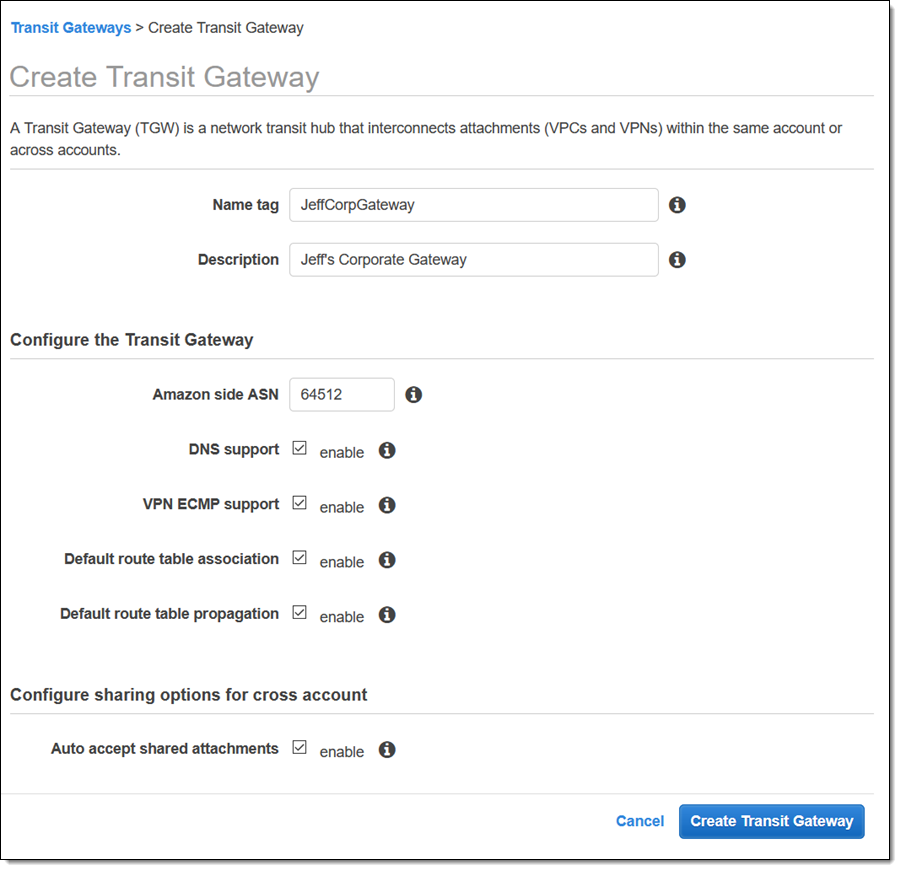Uncheck Auto accept shared attachments

[x=299, y=747]
